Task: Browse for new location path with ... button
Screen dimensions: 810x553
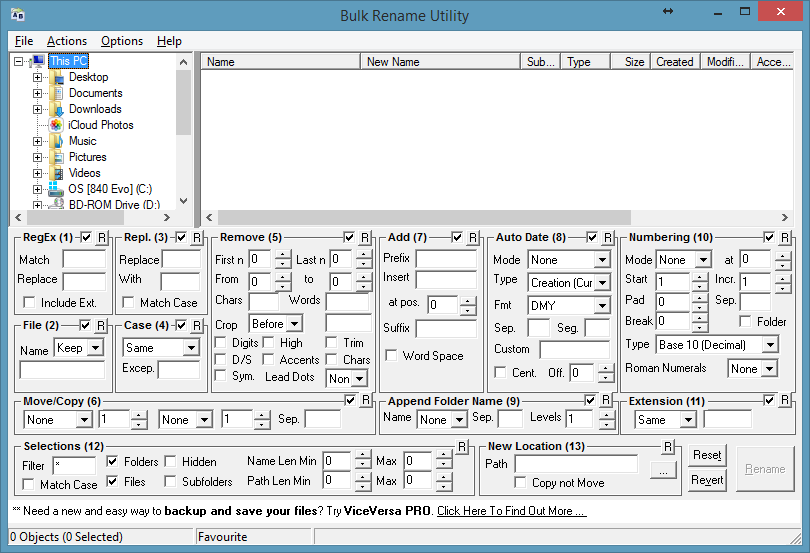Action: 664,471
